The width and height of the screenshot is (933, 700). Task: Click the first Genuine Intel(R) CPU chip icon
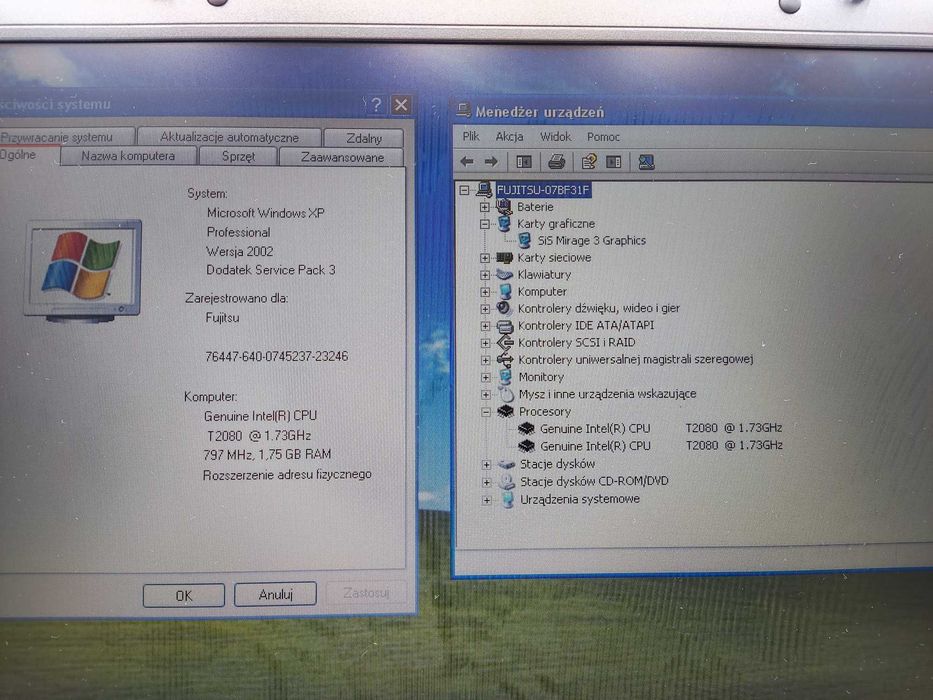(x=527, y=429)
